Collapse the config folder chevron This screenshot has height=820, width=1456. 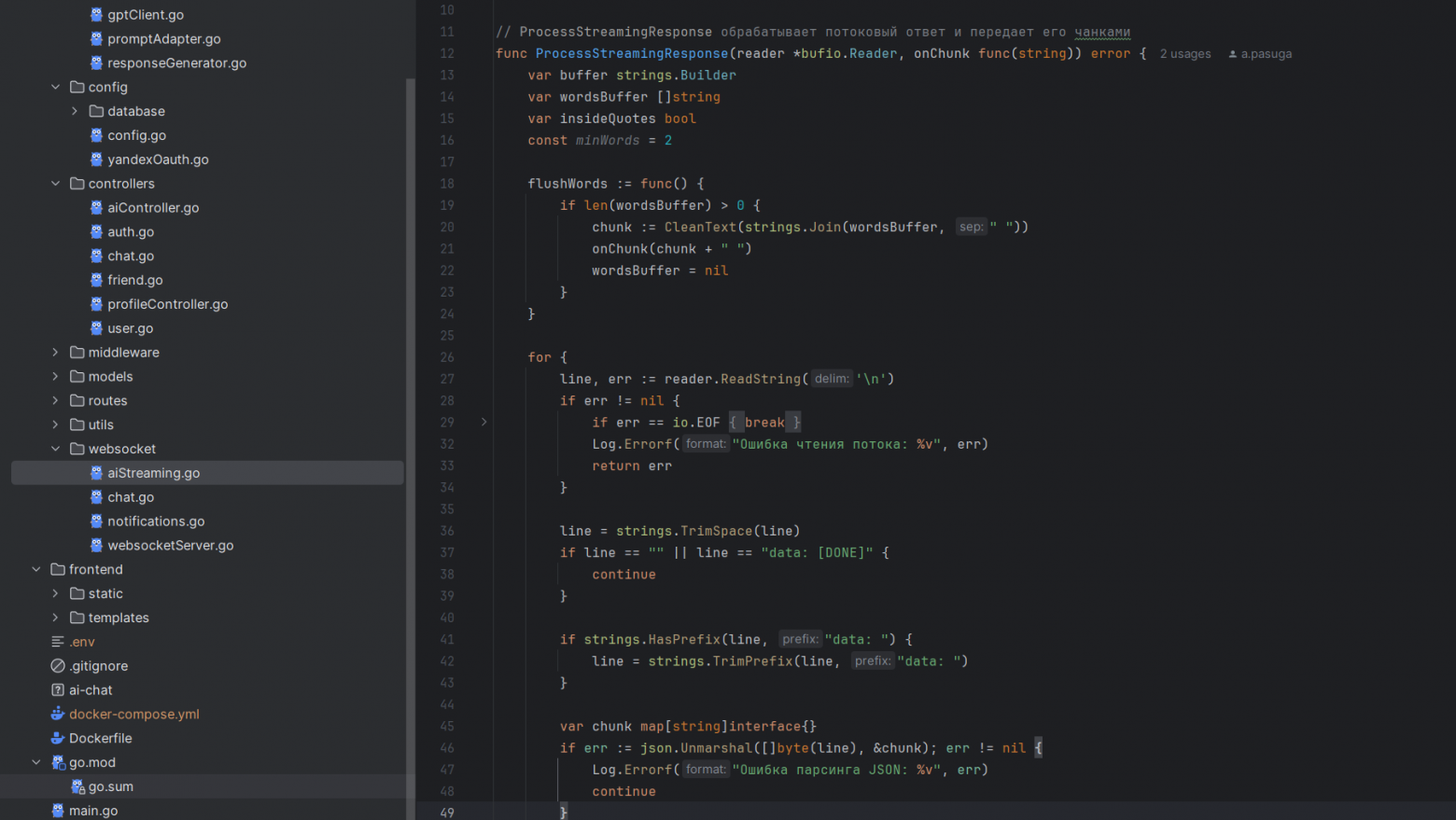click(x=55, y=87)
